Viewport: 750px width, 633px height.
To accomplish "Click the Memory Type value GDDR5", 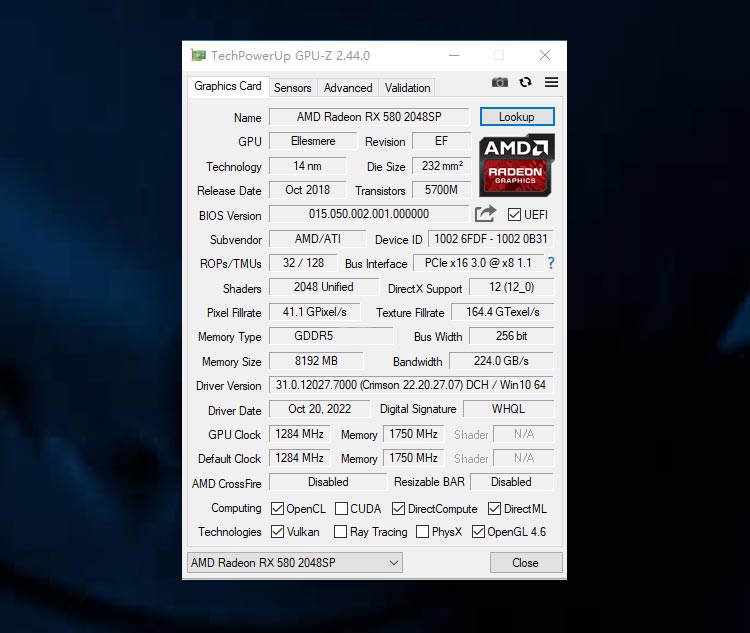I will pos(331,336).
